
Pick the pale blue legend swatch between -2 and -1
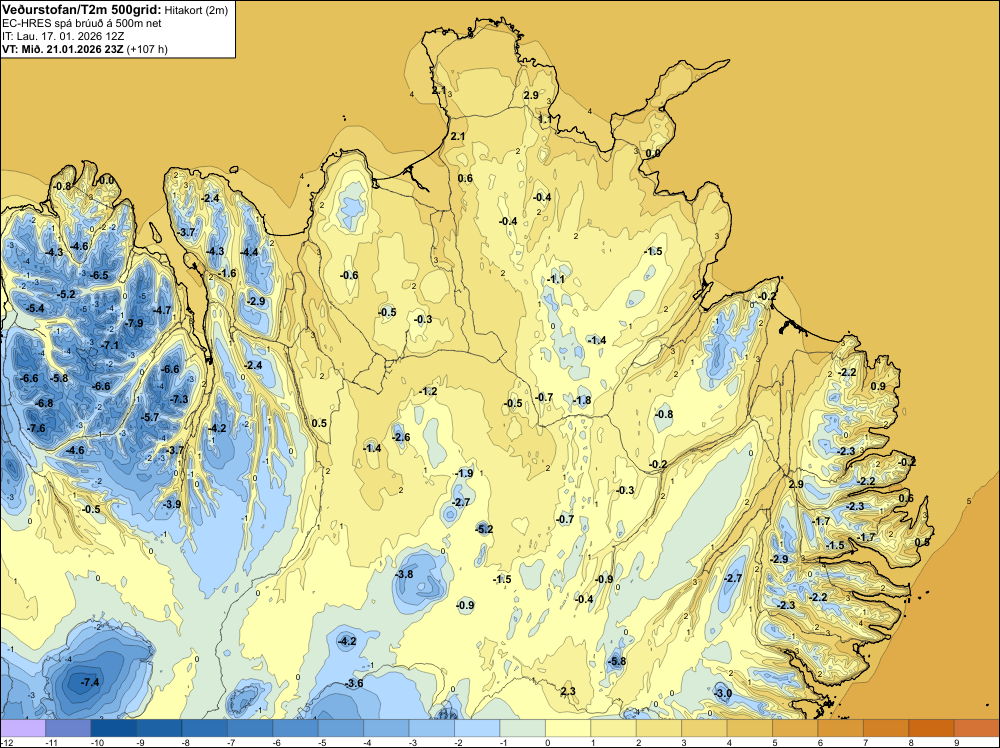(x=477, y=728)
